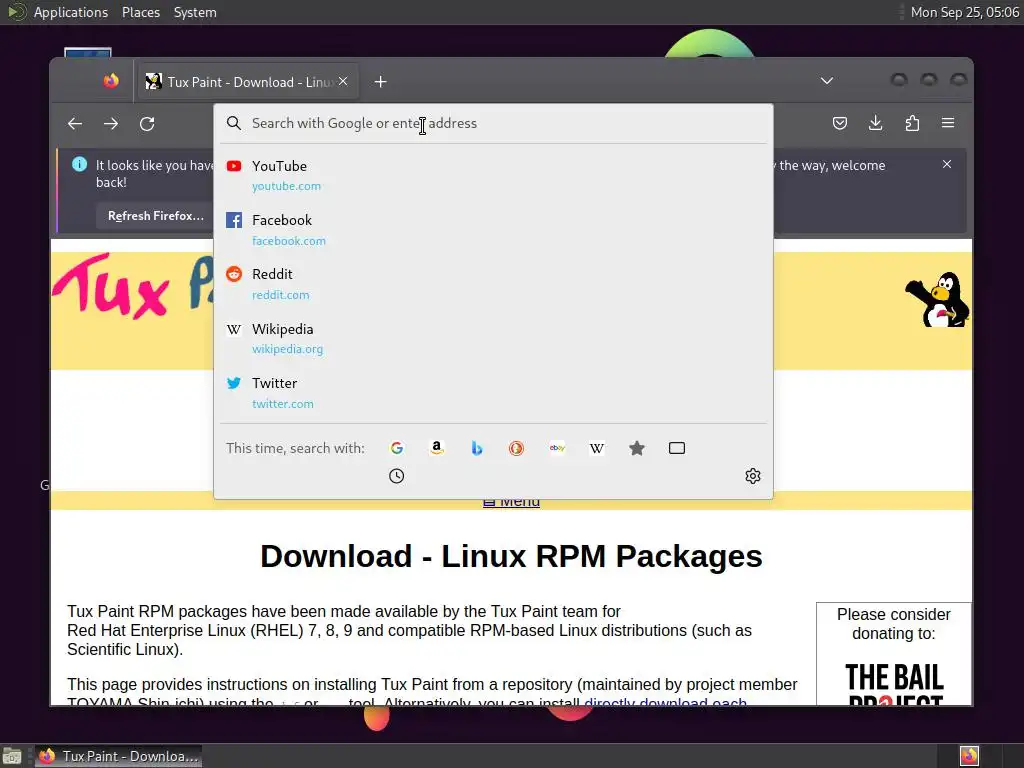
Task: Click show desktop icon in taskbar
Action: pyautogui.click(x=12, y=756)
